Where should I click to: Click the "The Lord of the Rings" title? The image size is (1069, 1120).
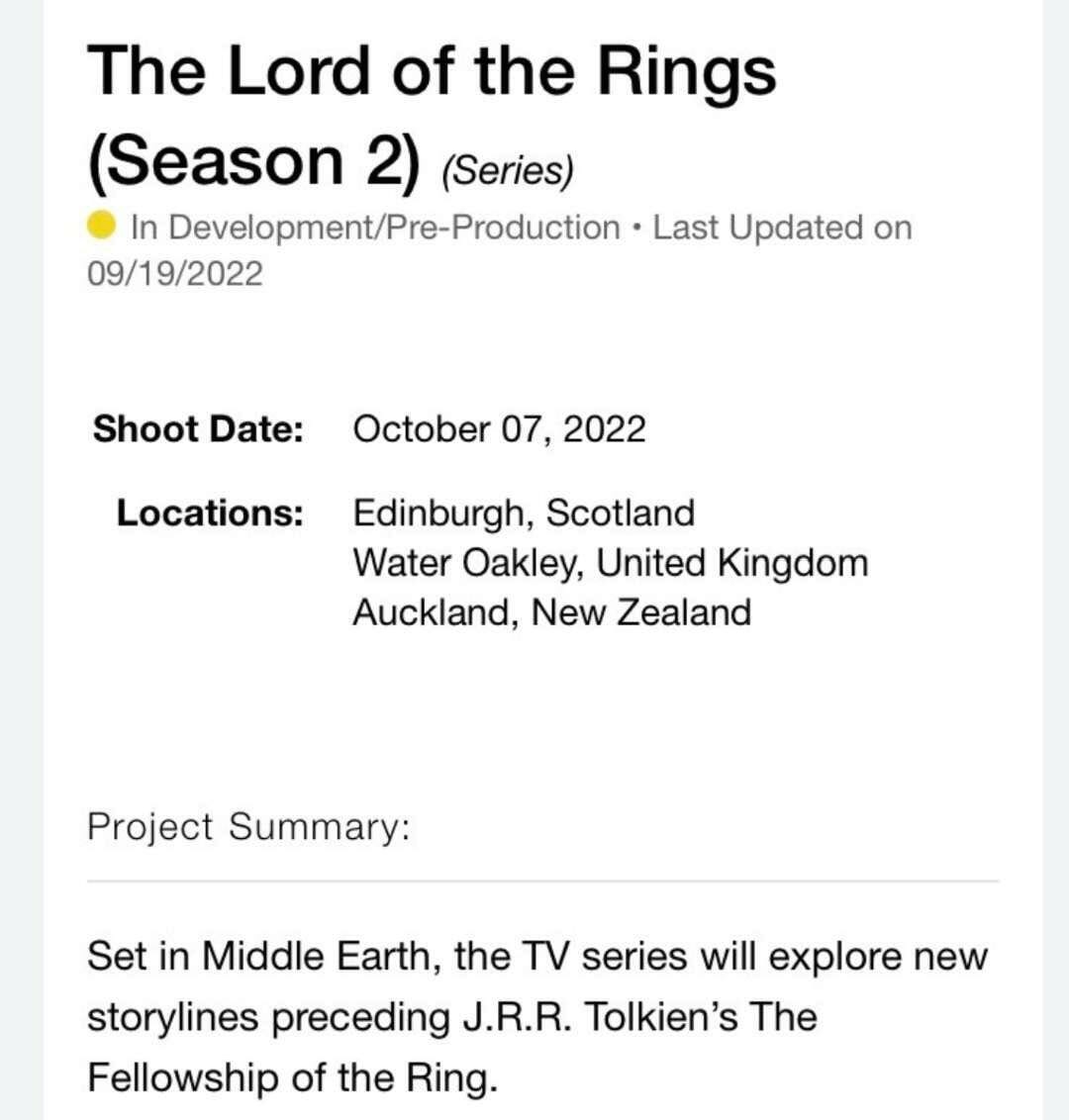pos(432,71)
